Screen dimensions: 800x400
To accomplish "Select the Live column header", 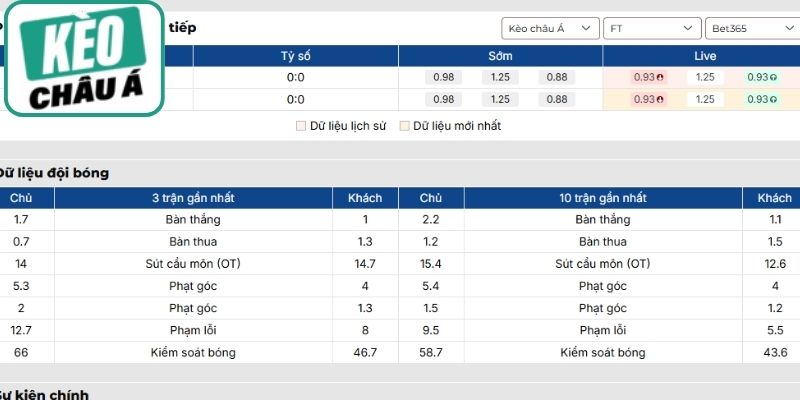I will [705, 56].
